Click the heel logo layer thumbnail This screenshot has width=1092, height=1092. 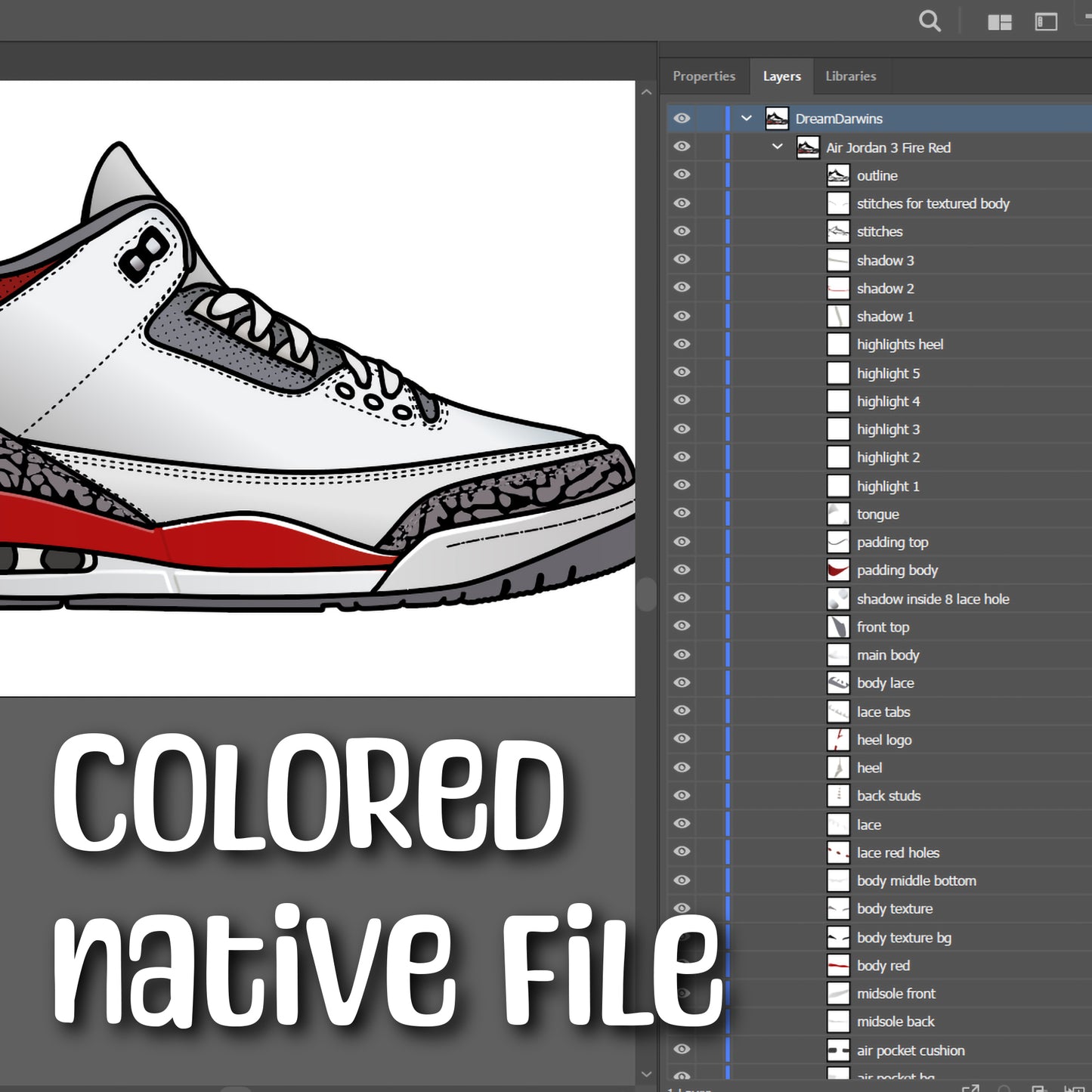(x=838, y=739)
